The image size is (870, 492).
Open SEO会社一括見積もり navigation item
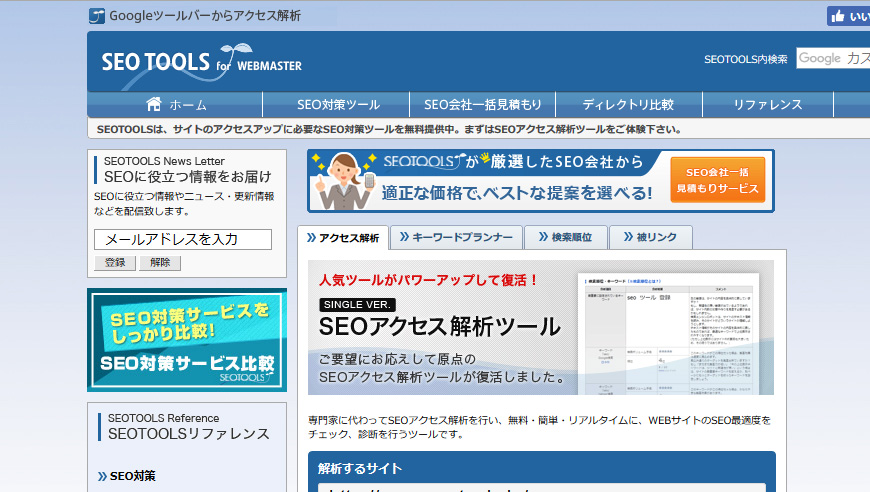482,105
